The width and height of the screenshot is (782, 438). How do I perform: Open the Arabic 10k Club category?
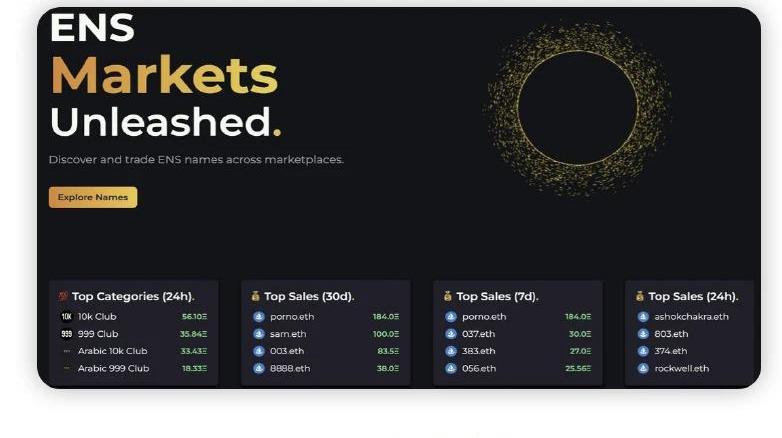pos(133,351)
